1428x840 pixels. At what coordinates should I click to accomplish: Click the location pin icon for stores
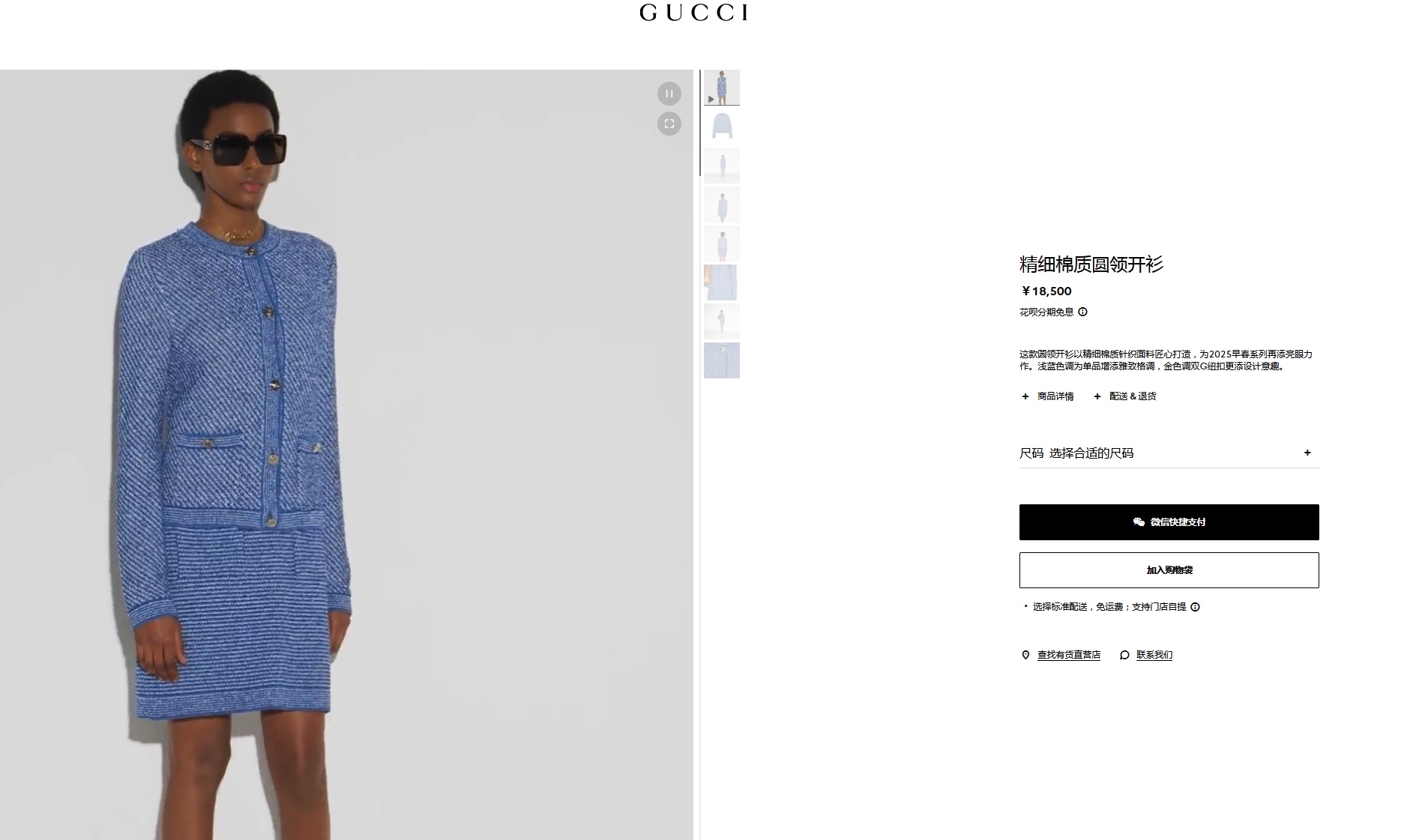[1025, 655]
